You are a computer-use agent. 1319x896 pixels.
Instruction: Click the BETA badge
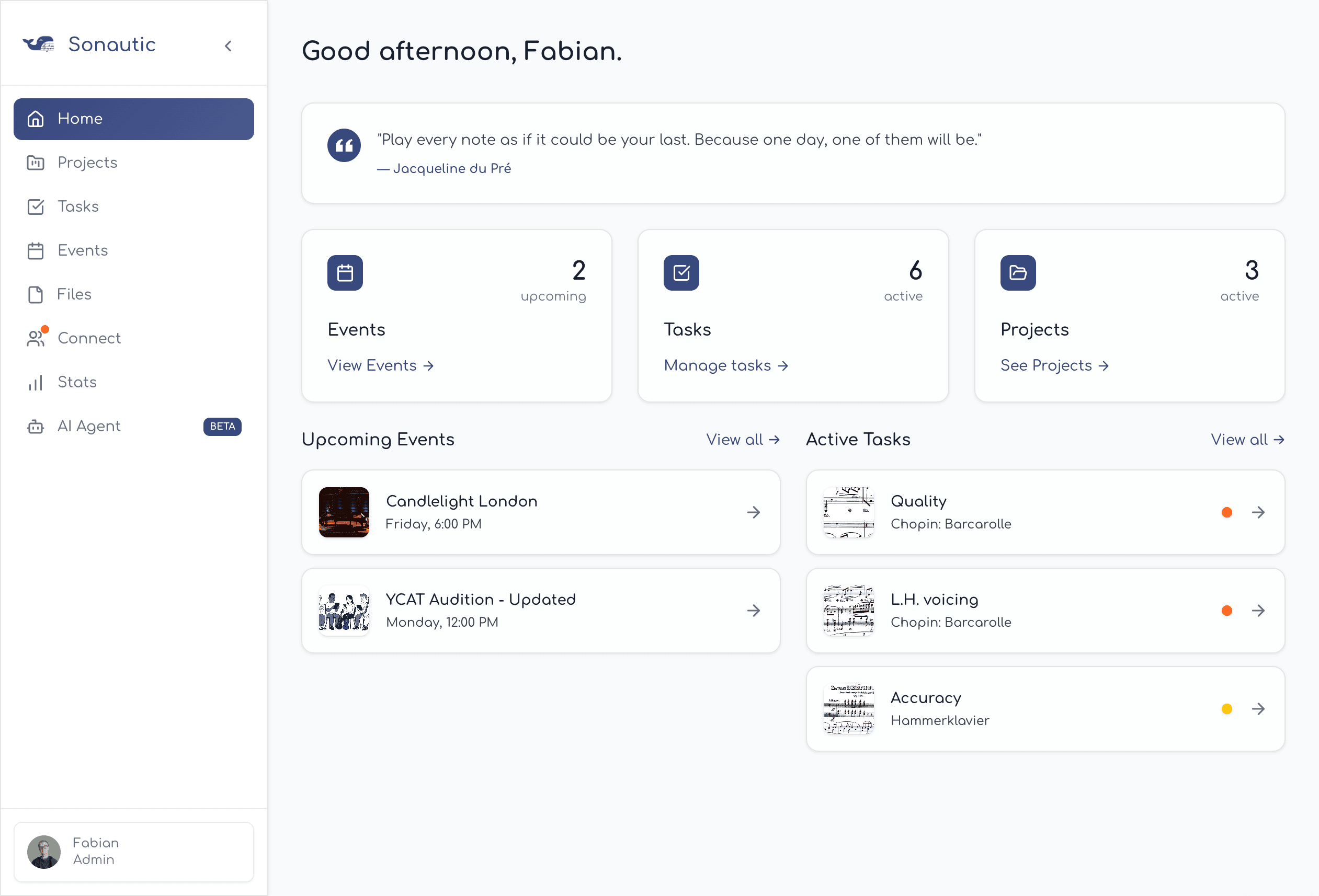click(222, 426)
